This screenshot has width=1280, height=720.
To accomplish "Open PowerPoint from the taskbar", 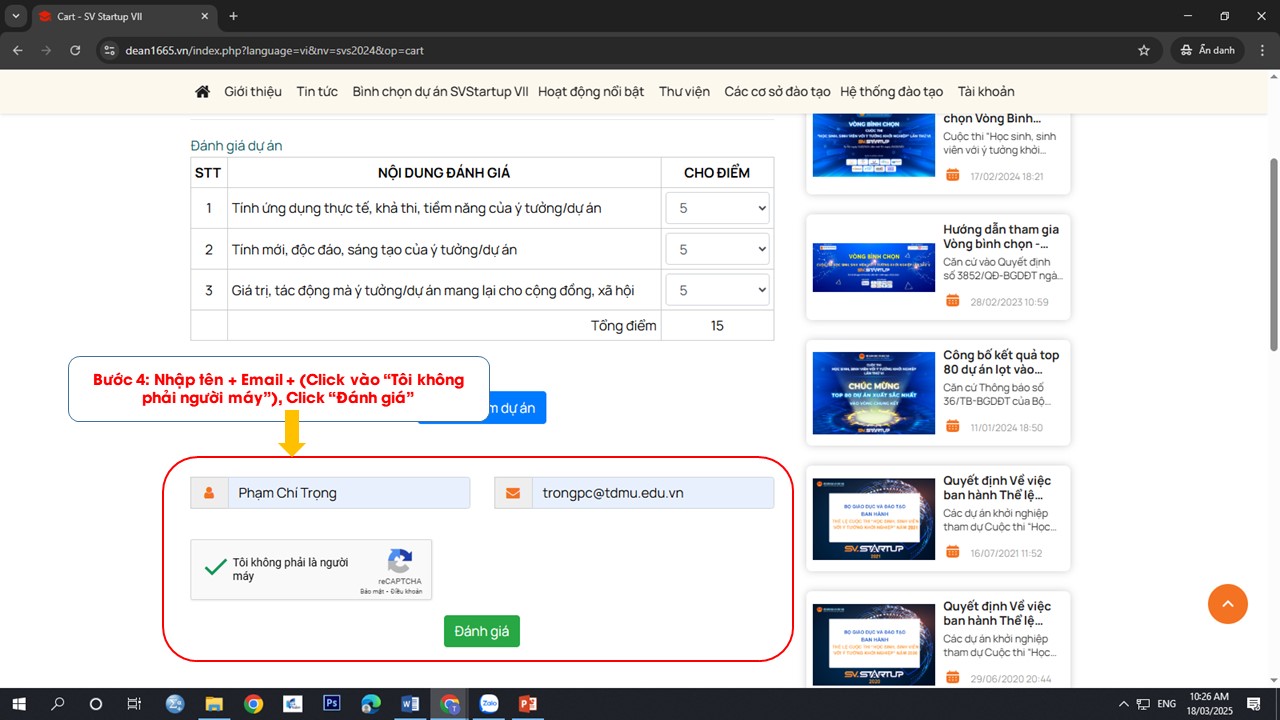I will point(528,704).
